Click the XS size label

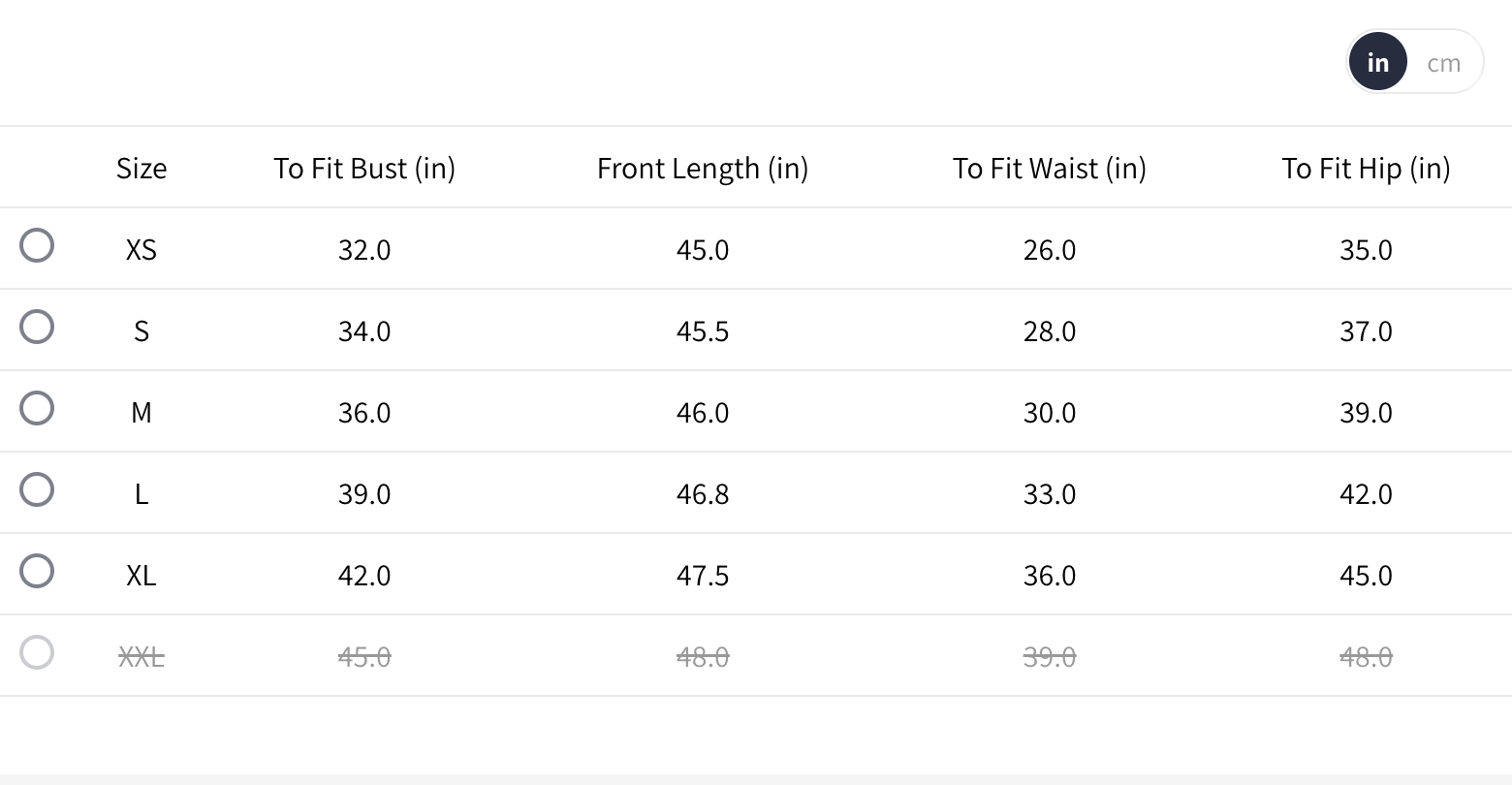[x=142, y=250]
